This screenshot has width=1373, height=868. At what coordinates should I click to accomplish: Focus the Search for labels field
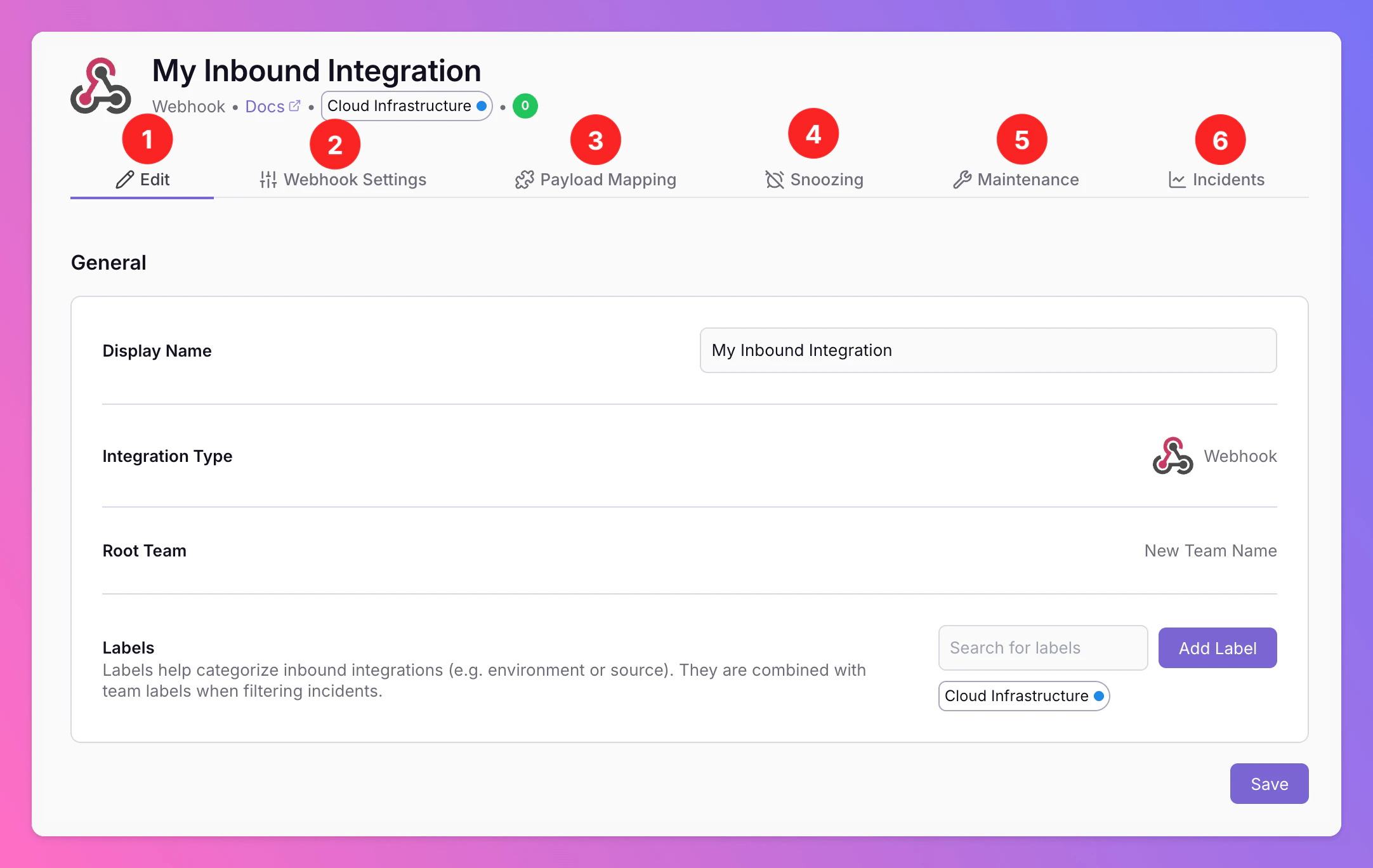coord(1042,648)
